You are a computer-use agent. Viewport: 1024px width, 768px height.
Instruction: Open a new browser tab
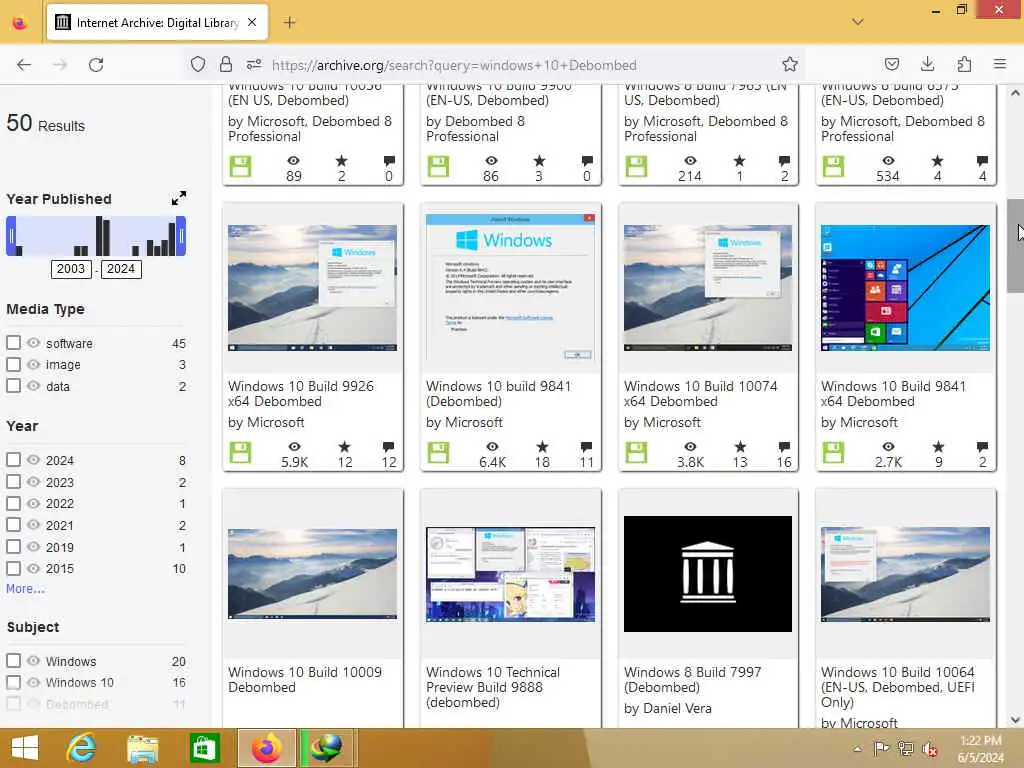(290, 23)
